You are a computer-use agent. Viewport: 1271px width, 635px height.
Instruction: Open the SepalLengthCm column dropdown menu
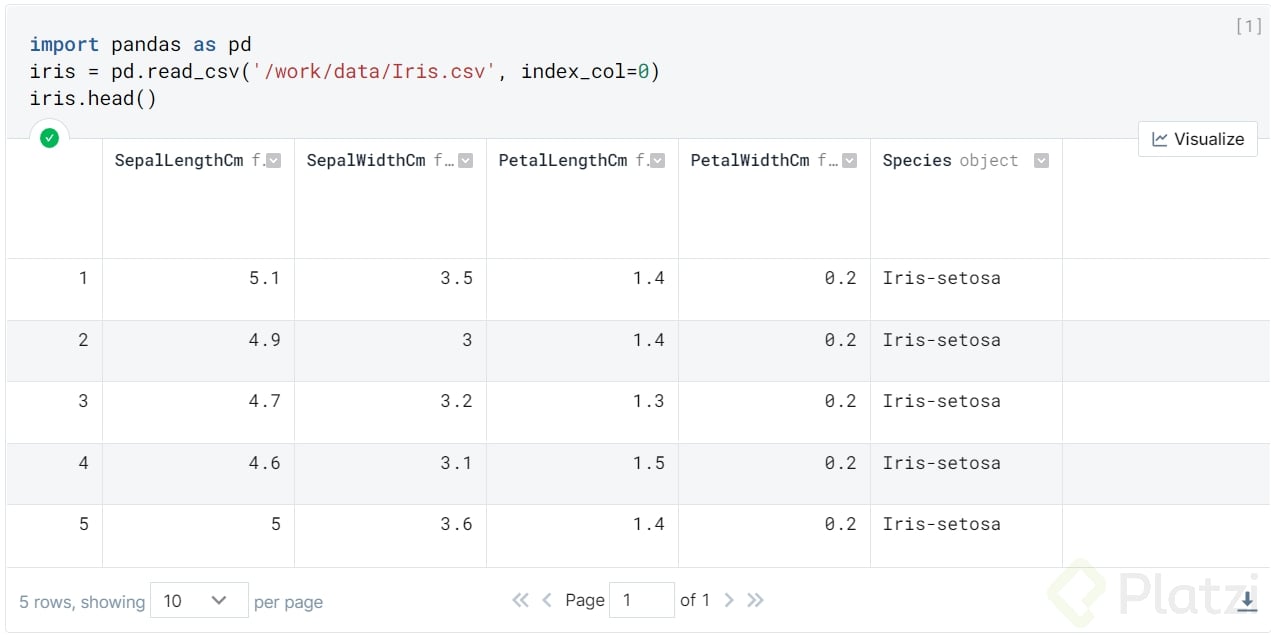(274, 161)
